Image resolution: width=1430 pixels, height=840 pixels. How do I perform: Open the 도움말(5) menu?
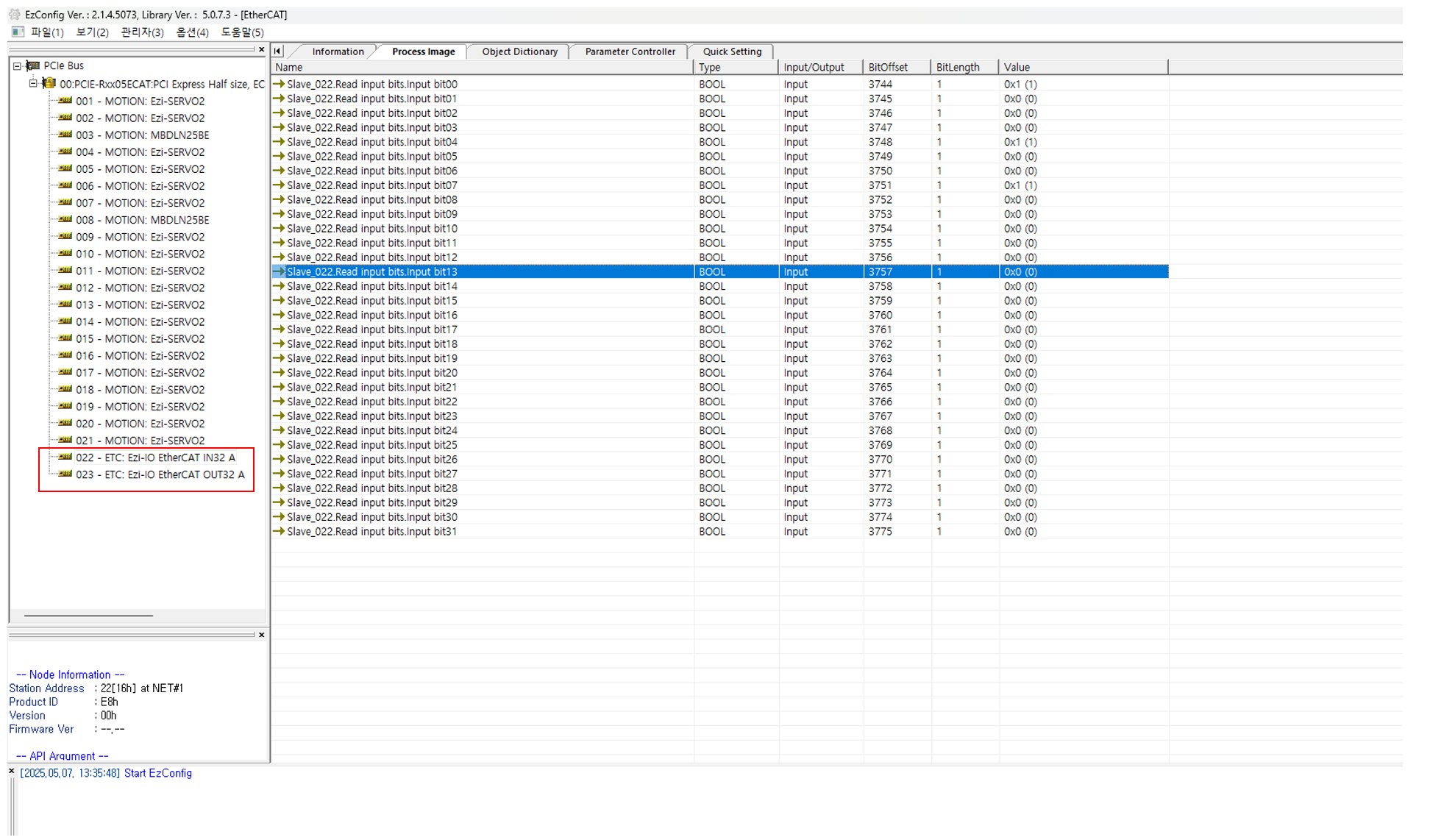(x=242, y=32)
